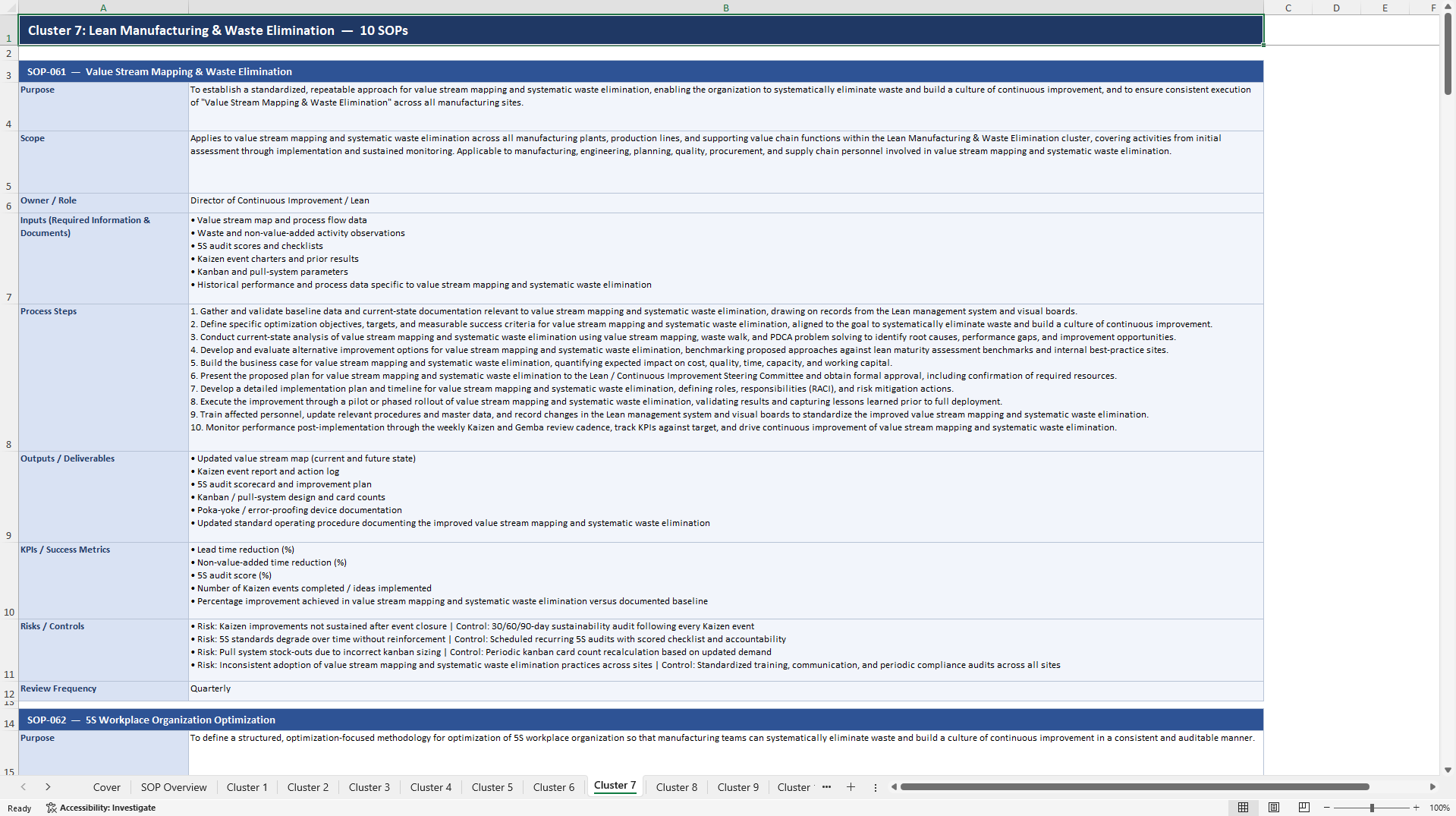
Task: Open the SOP Overview sheet tab
Action: pos(174,787)
